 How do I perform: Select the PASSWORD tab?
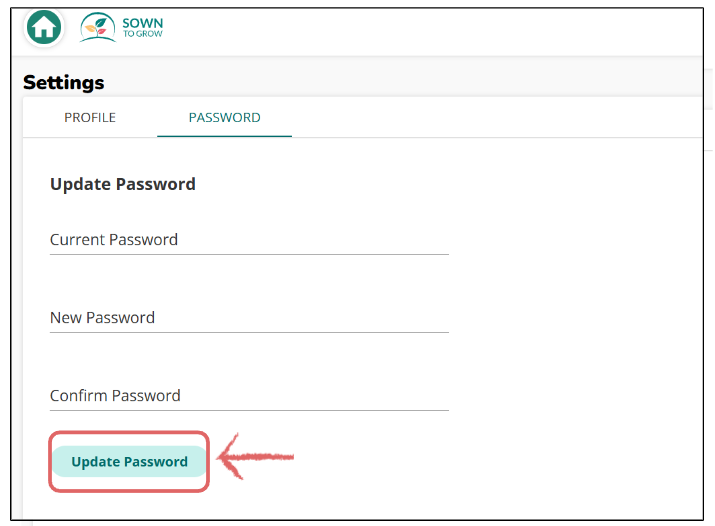[224, 118]
